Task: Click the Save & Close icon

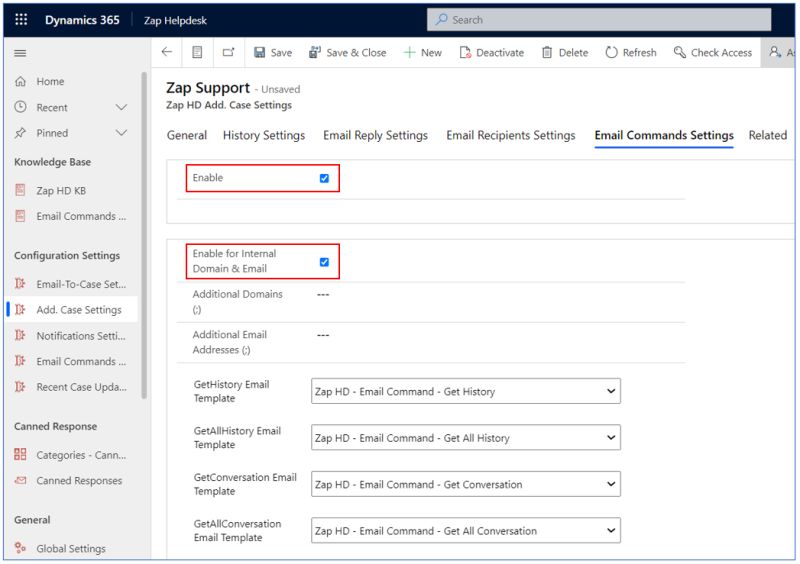Action: coord(315,52)
